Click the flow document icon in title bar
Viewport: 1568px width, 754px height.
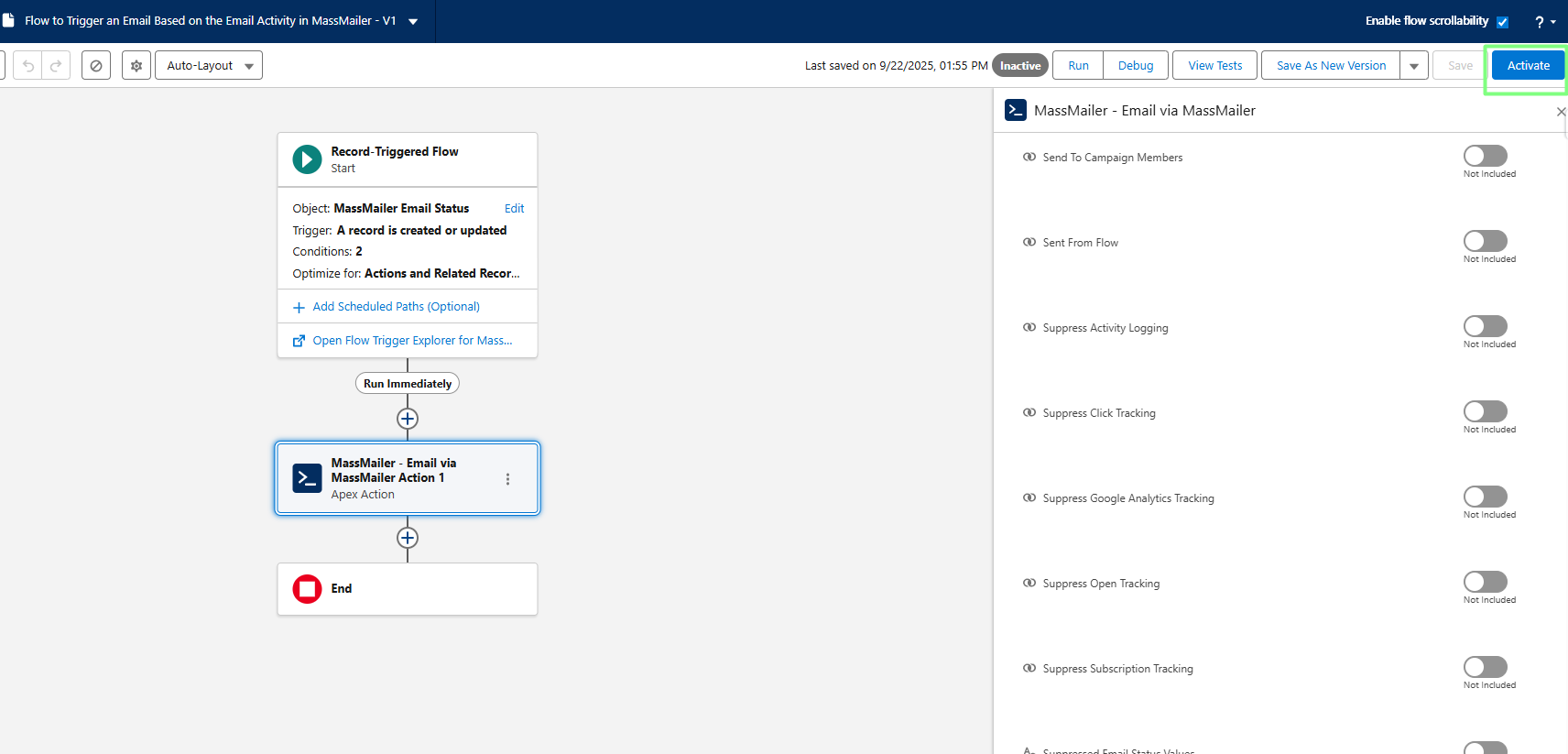(8, 20)
